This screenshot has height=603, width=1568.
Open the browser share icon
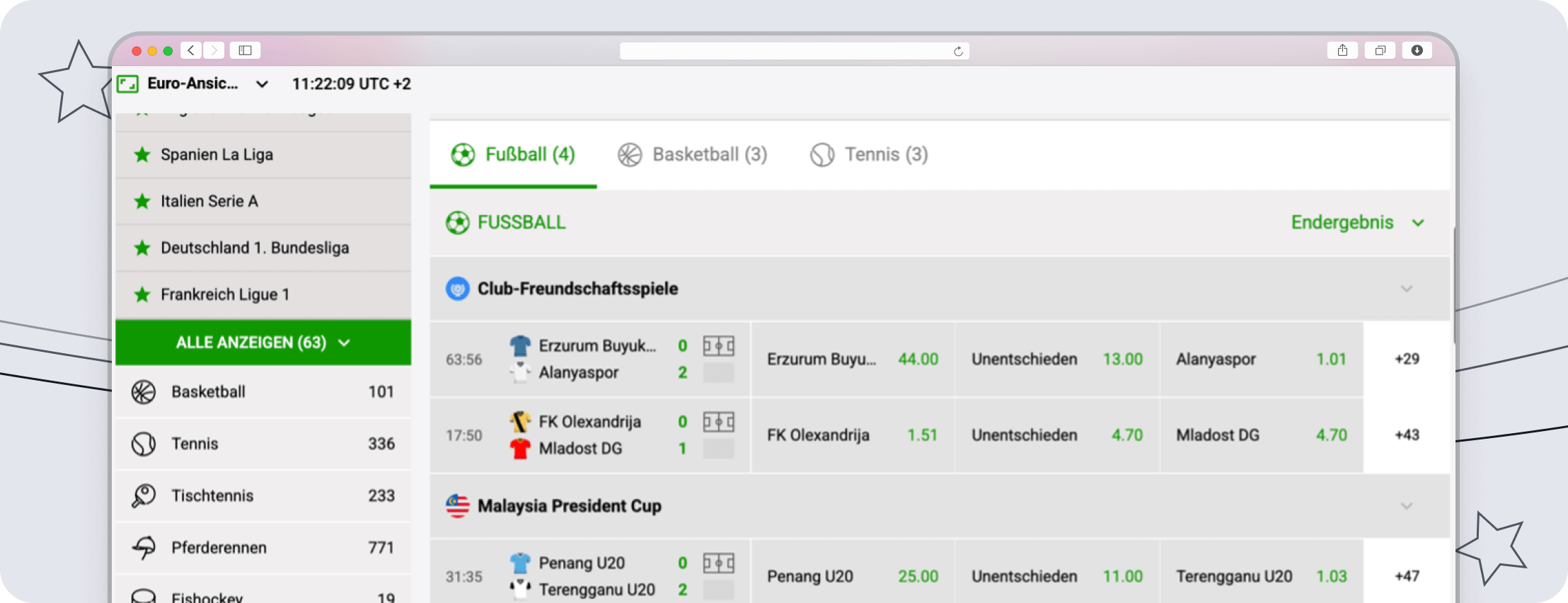tap(1342, 50)
